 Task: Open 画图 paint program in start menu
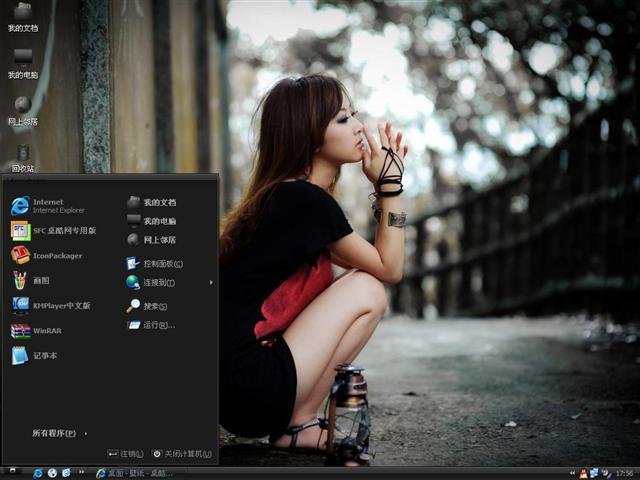[30, 280]
